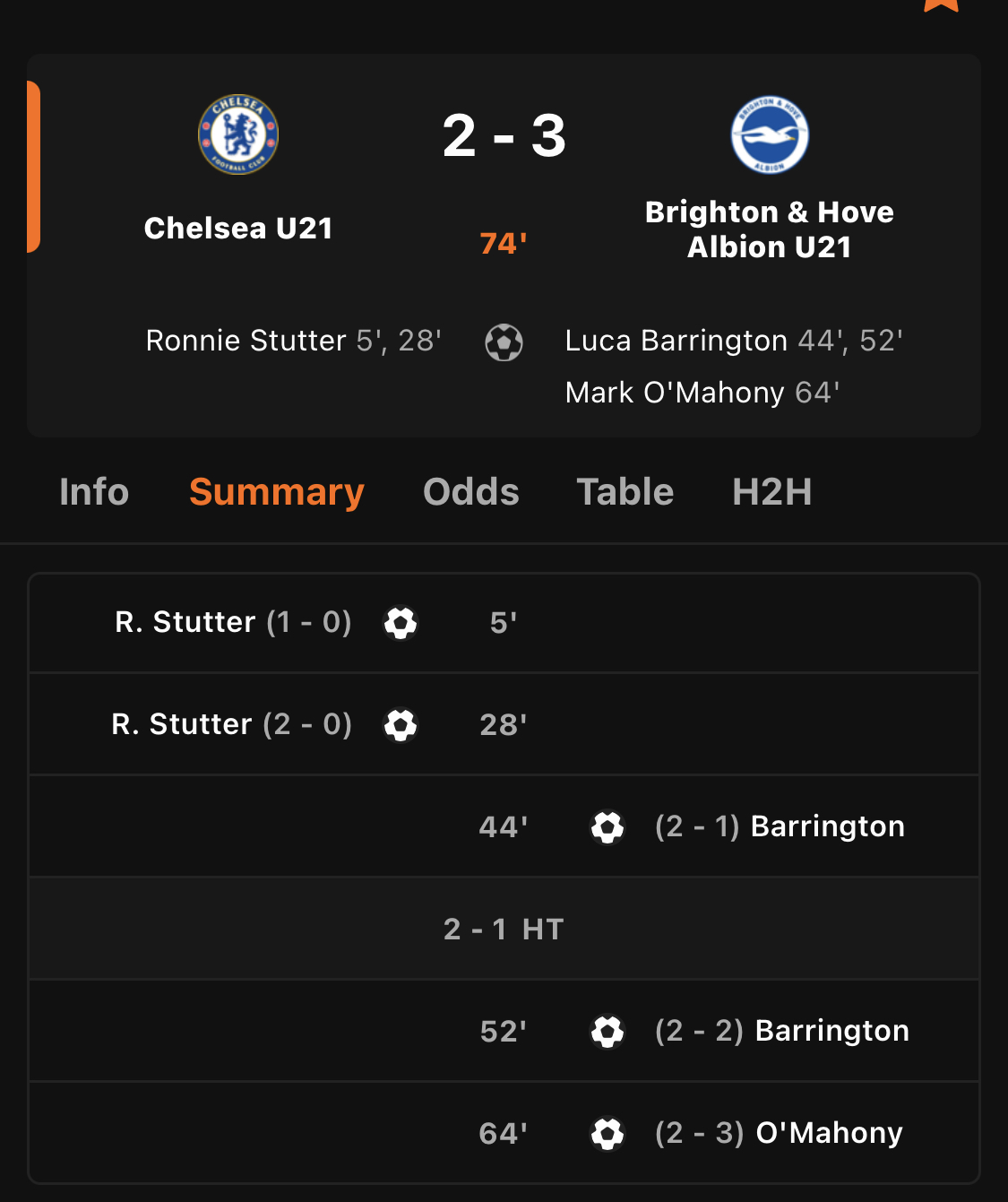Tap the Brighton & Hove Albion crest
This screenshot has width=1008, height=1202.
(x=770, y=134)
